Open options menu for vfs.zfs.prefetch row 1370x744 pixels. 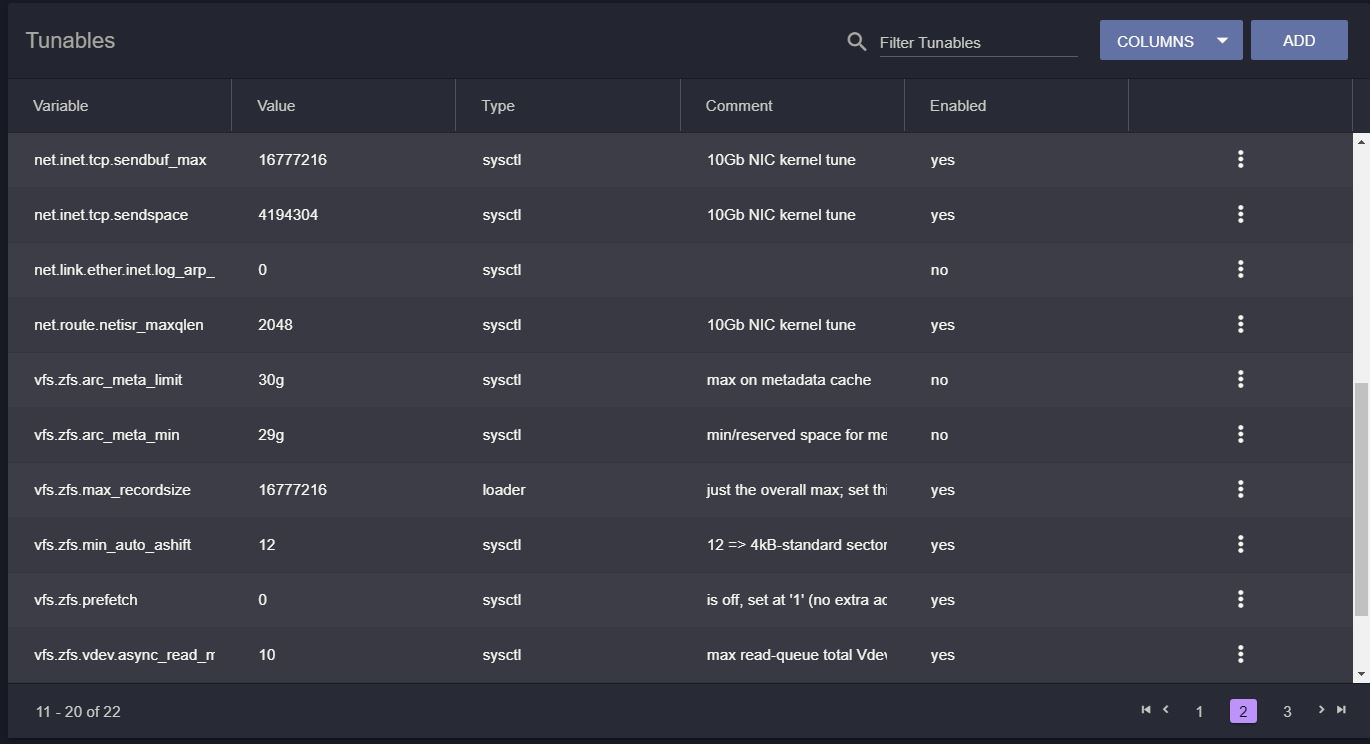[1240, 599]
